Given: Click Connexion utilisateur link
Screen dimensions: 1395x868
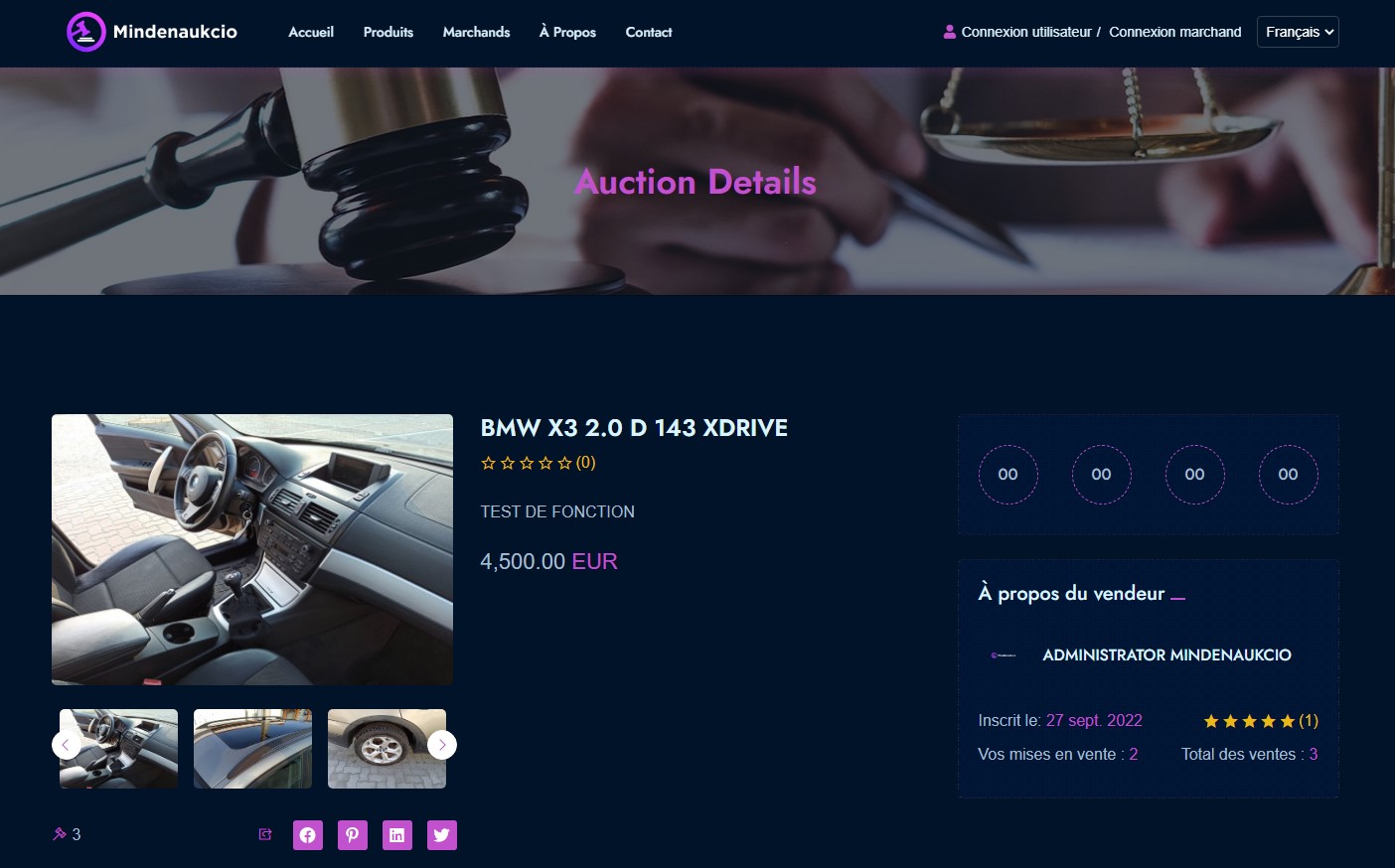Looking at the screenshot, I should [x=1026, y=32].
